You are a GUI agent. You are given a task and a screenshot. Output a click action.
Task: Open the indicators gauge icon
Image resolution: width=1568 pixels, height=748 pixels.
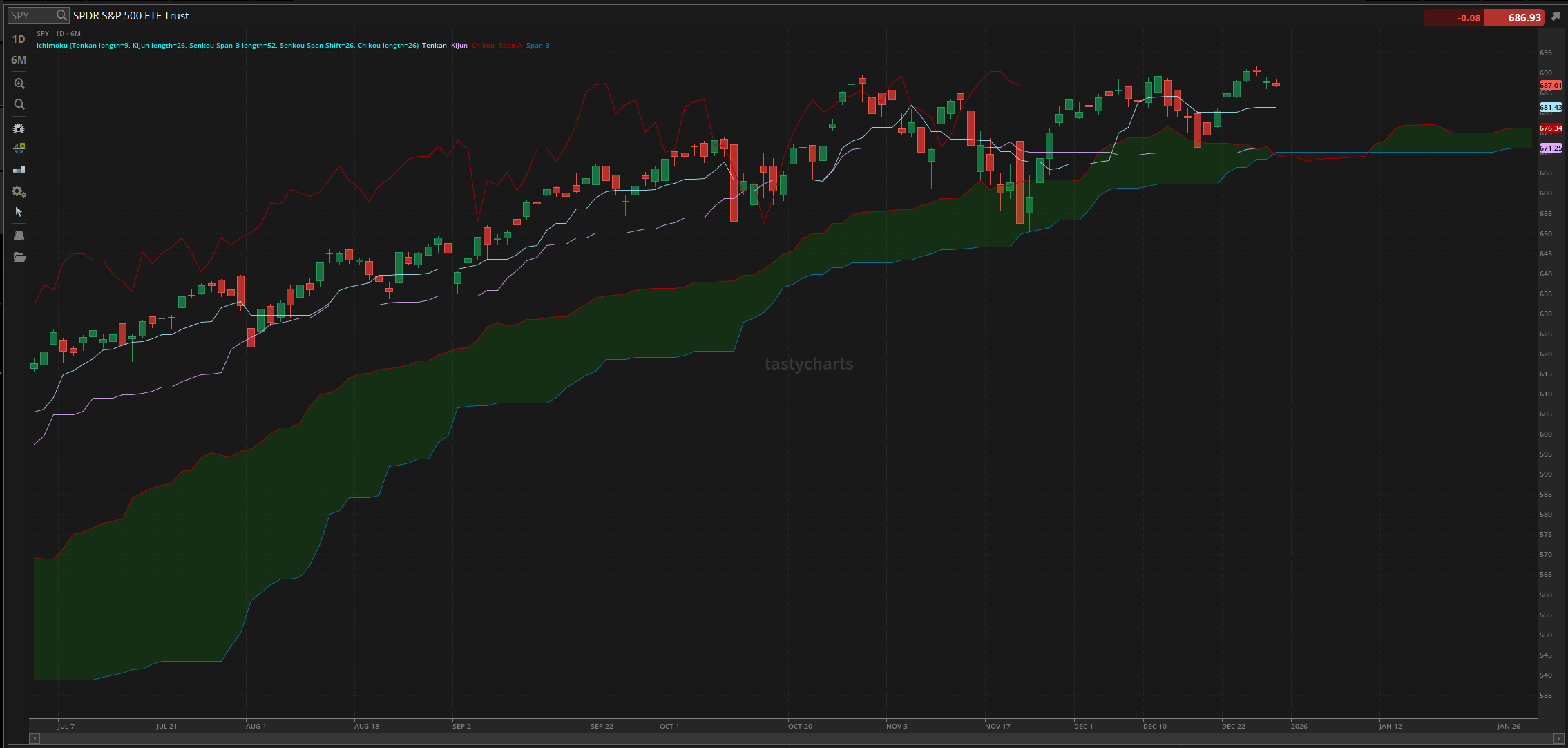[x=19, y=128]
